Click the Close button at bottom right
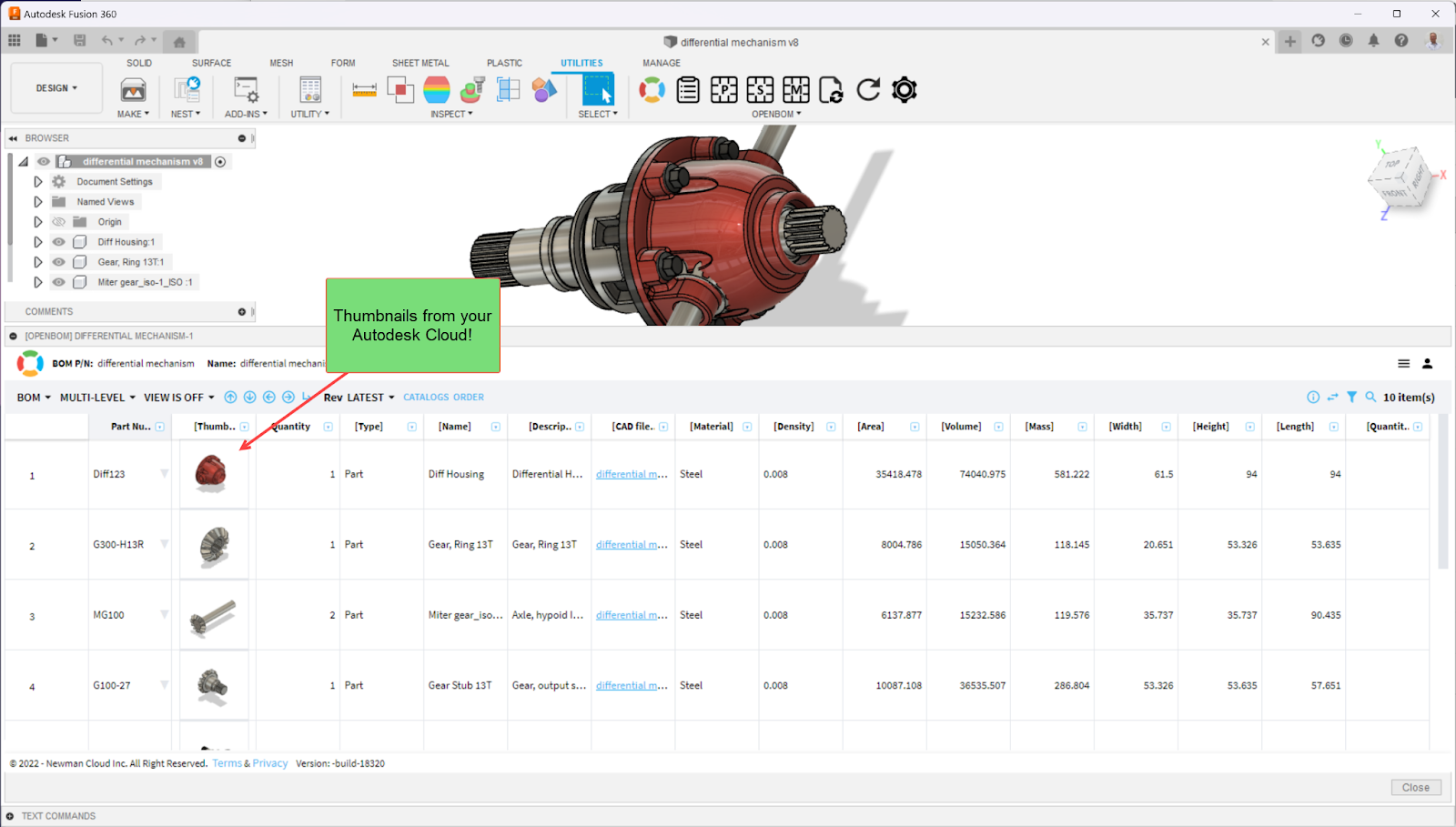Viewport: 1456px width, 827px height. (1415, 788)
